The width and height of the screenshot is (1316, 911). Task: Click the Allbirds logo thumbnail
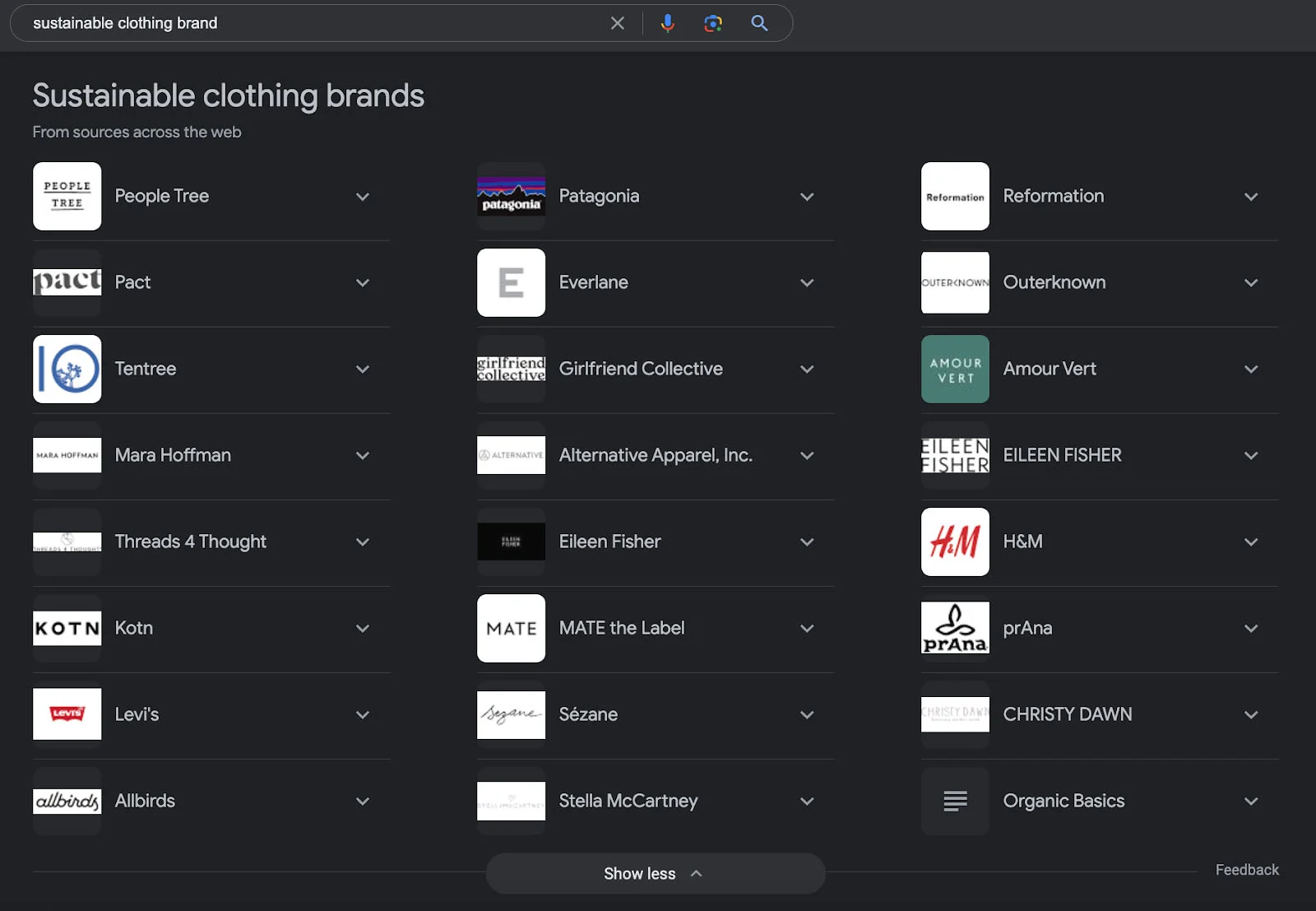[67, 801]
